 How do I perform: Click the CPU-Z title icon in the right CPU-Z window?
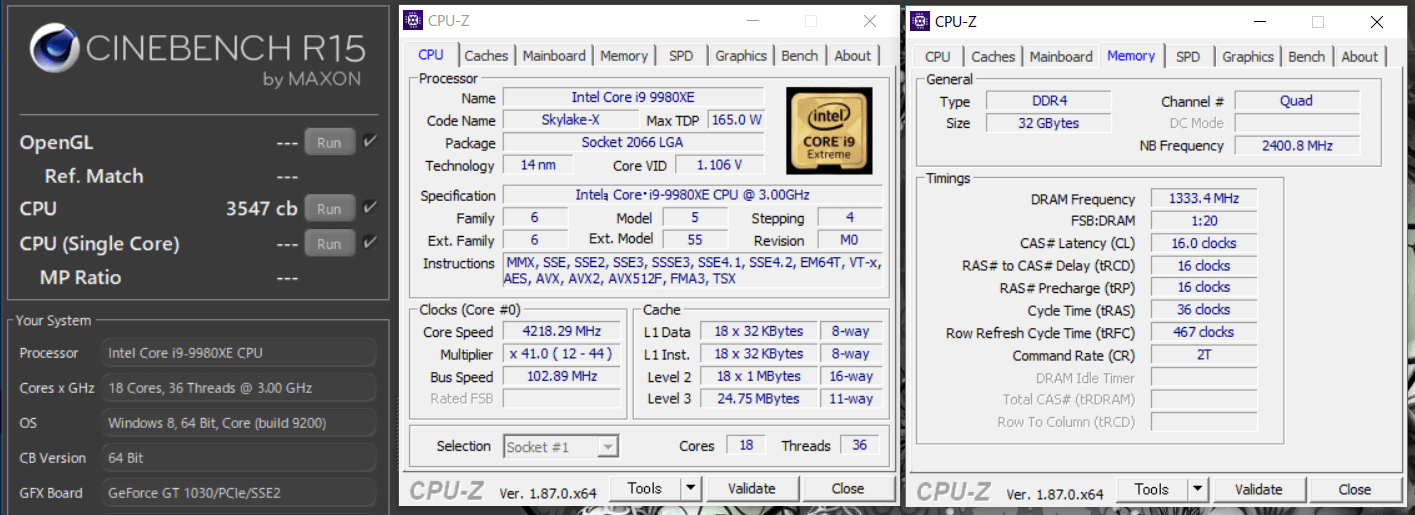921,21
